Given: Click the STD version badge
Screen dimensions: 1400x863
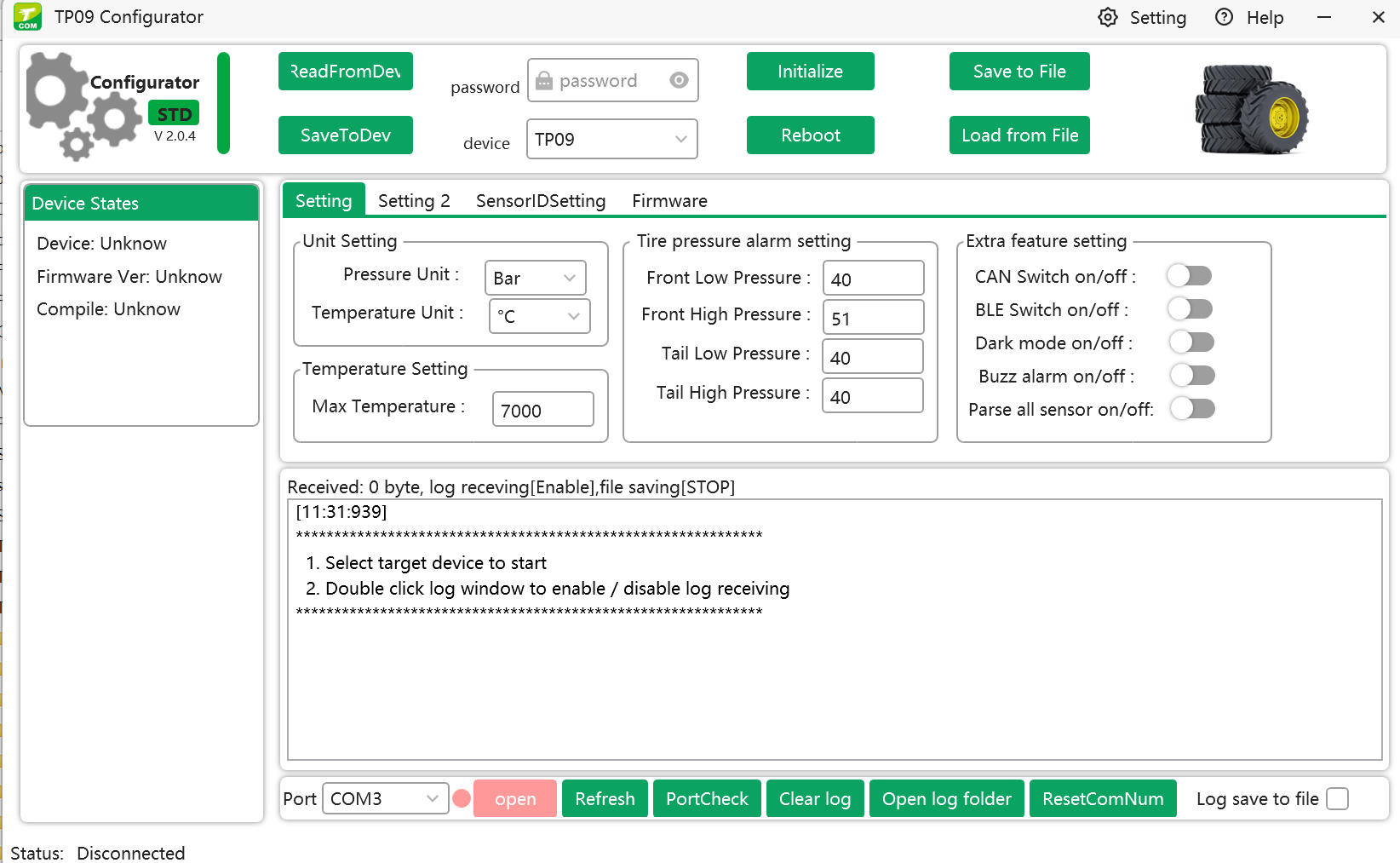Looking at the screenshot, I should [x=173, y=112].
